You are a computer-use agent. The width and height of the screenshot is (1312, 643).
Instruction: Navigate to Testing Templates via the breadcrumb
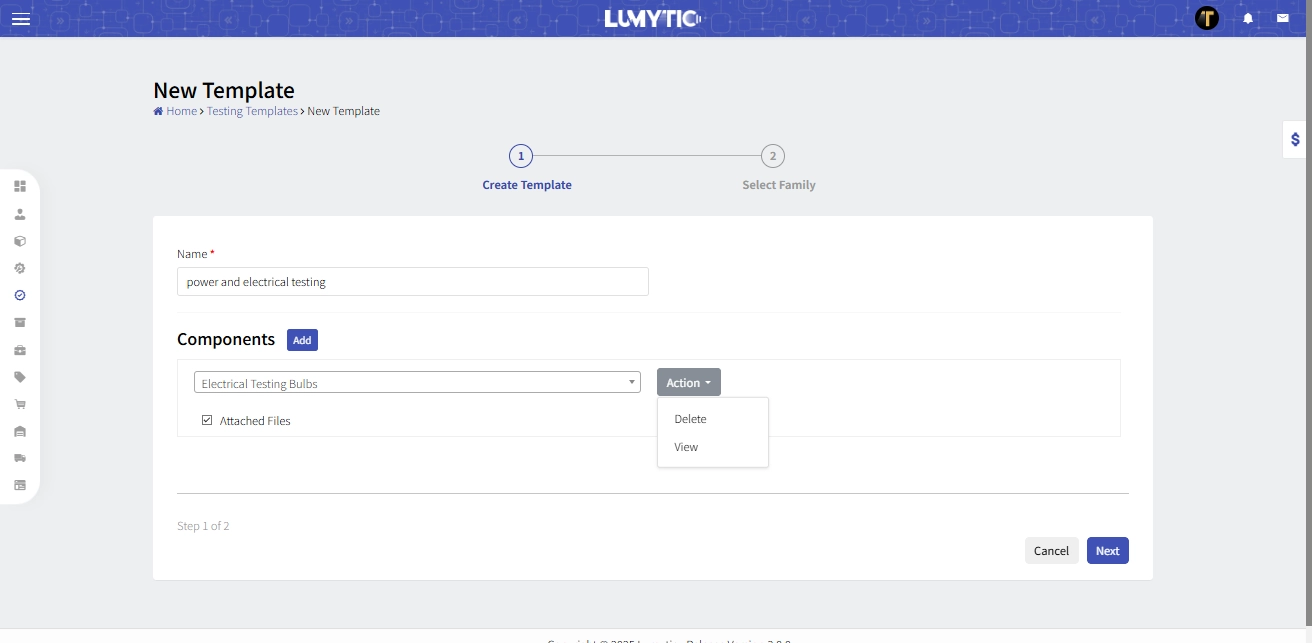coord(252,110)
